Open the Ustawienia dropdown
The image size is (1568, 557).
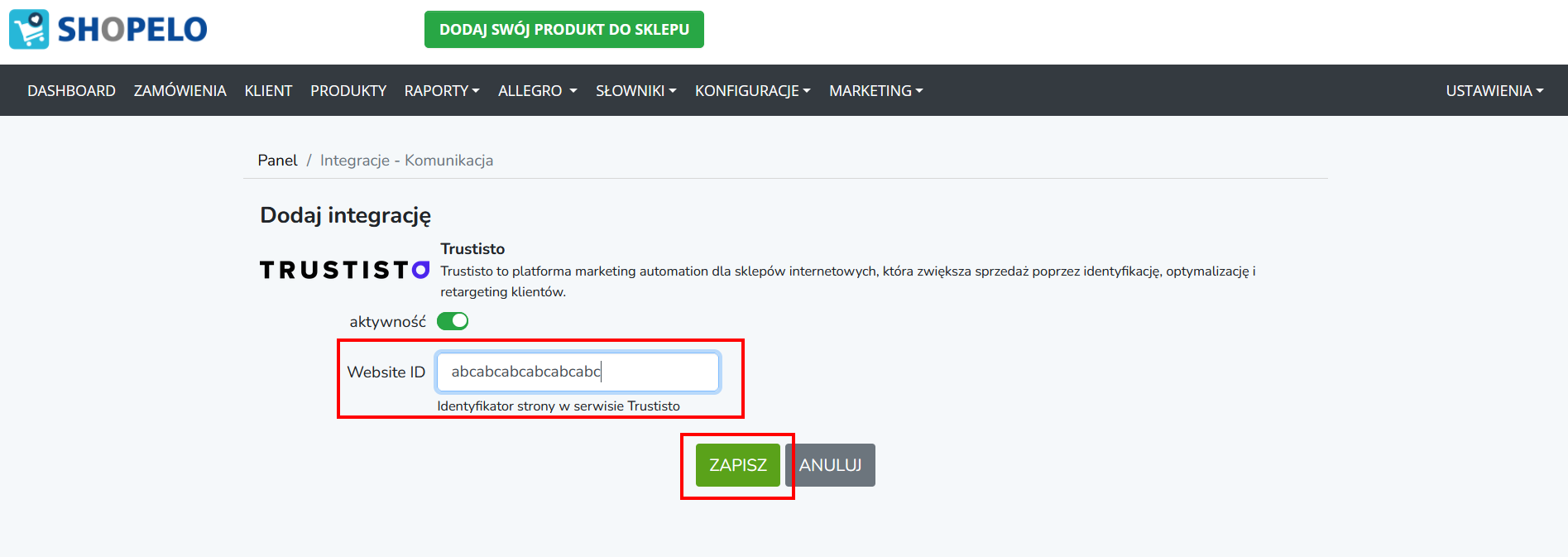(1494, 91)
